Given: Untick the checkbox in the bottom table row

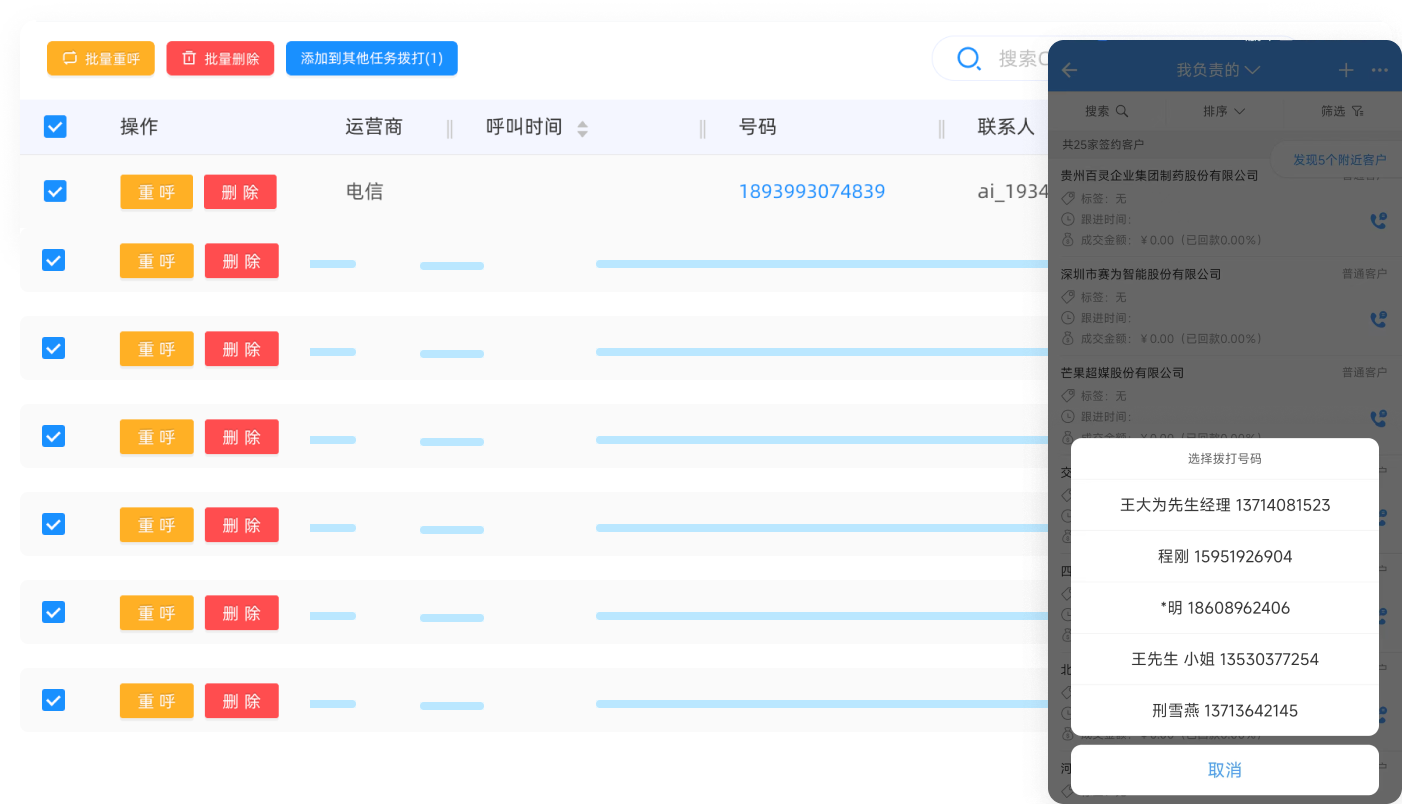Looking at the screenshot, I should [x=54, y=700].
